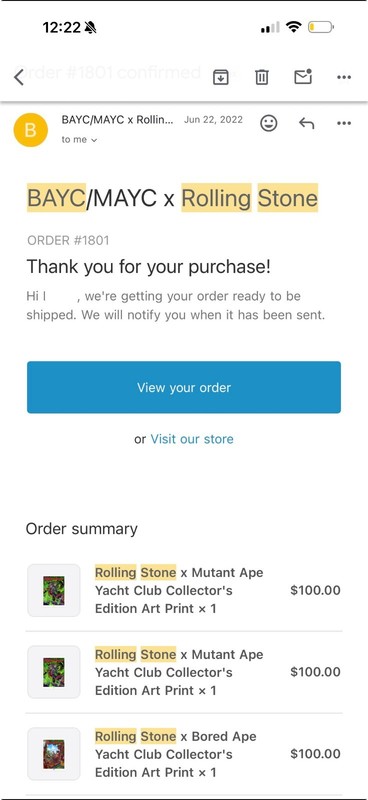Tap the first Mutant Ape print thumbnail
Screen dimensions: 368x800
[54, 590]
